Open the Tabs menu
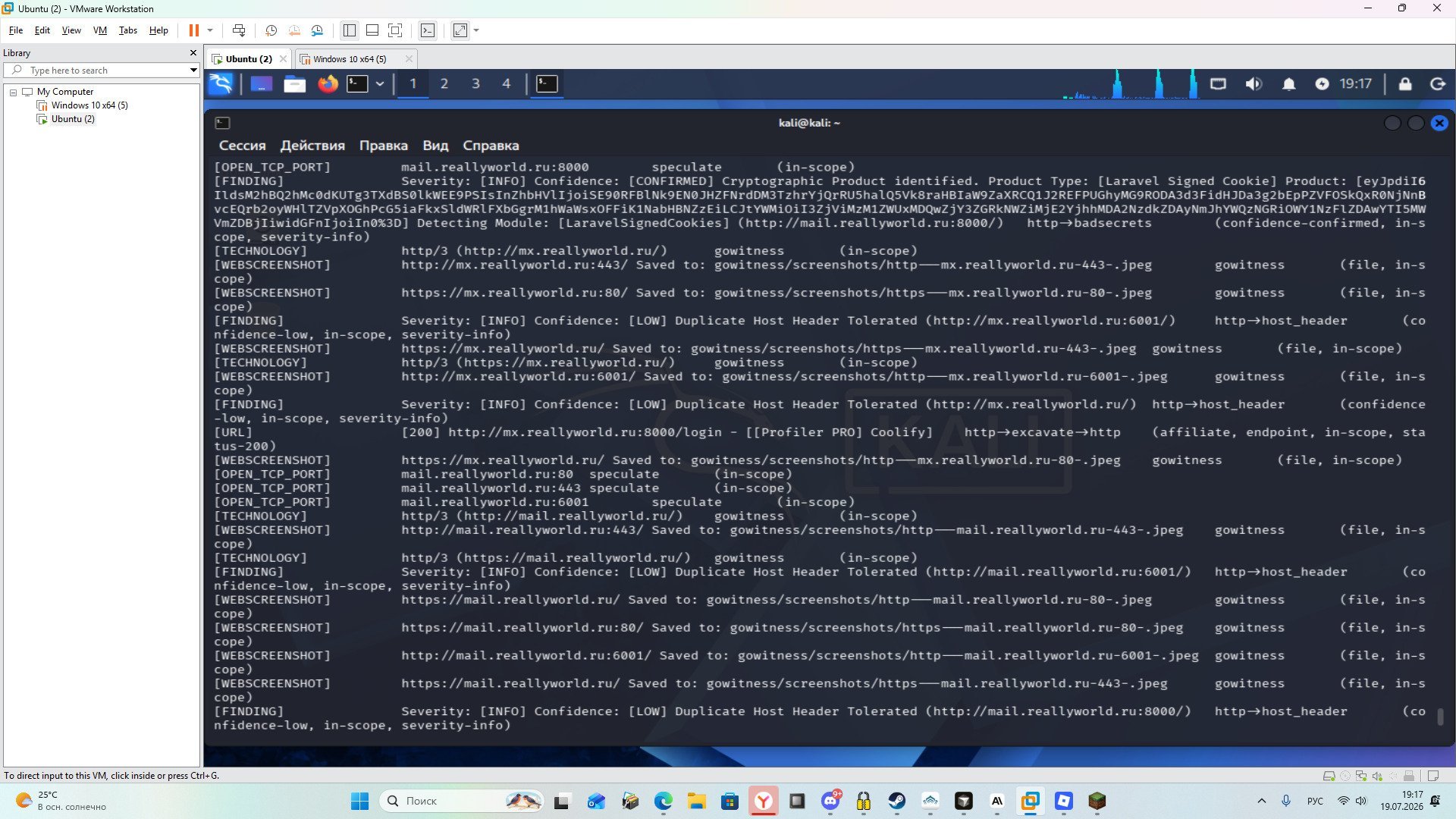This screenshot has width=1456, height=819. pyautogui.click(x=128, y=30)
